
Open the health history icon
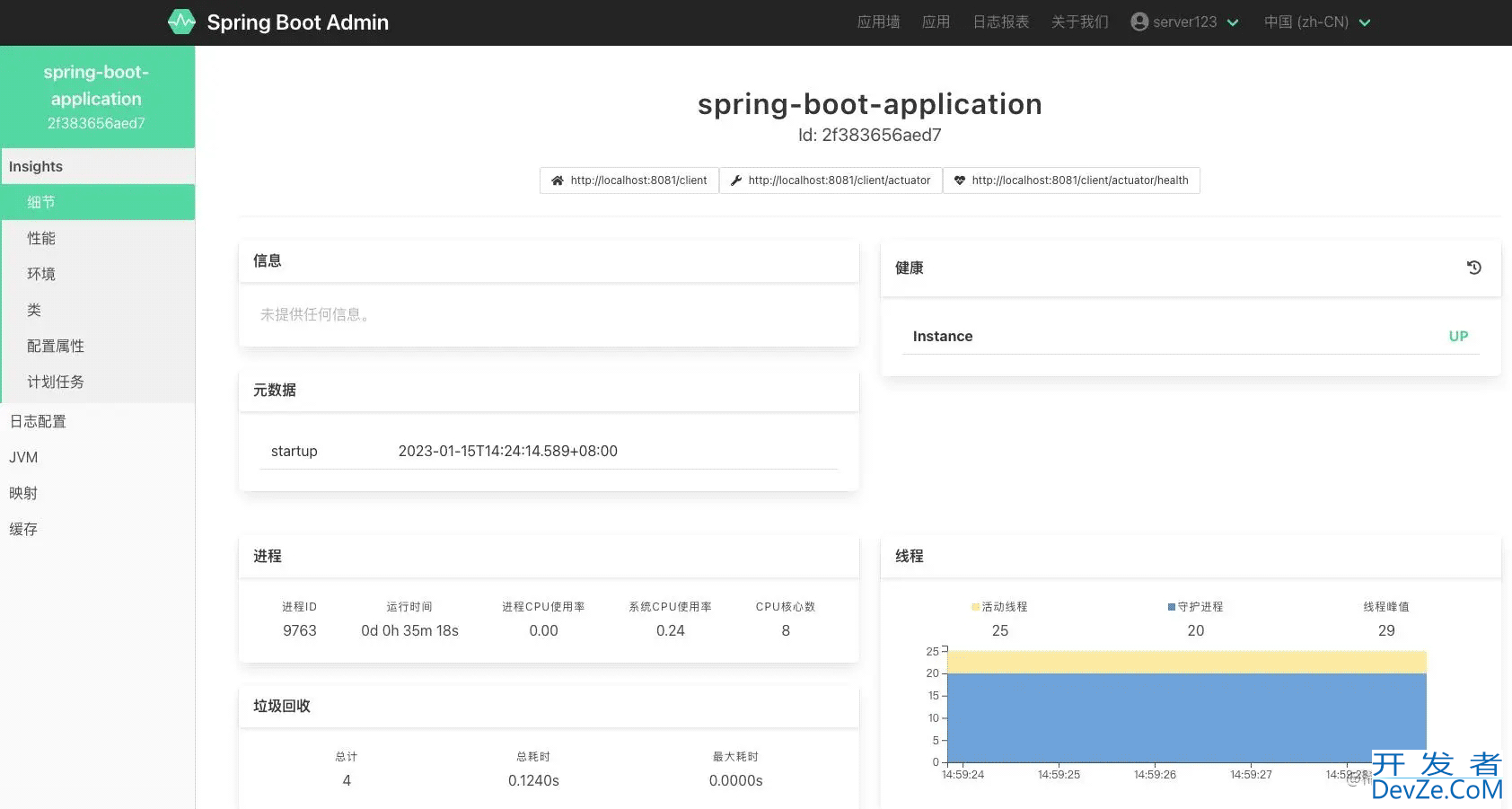tap(1473, 268)
